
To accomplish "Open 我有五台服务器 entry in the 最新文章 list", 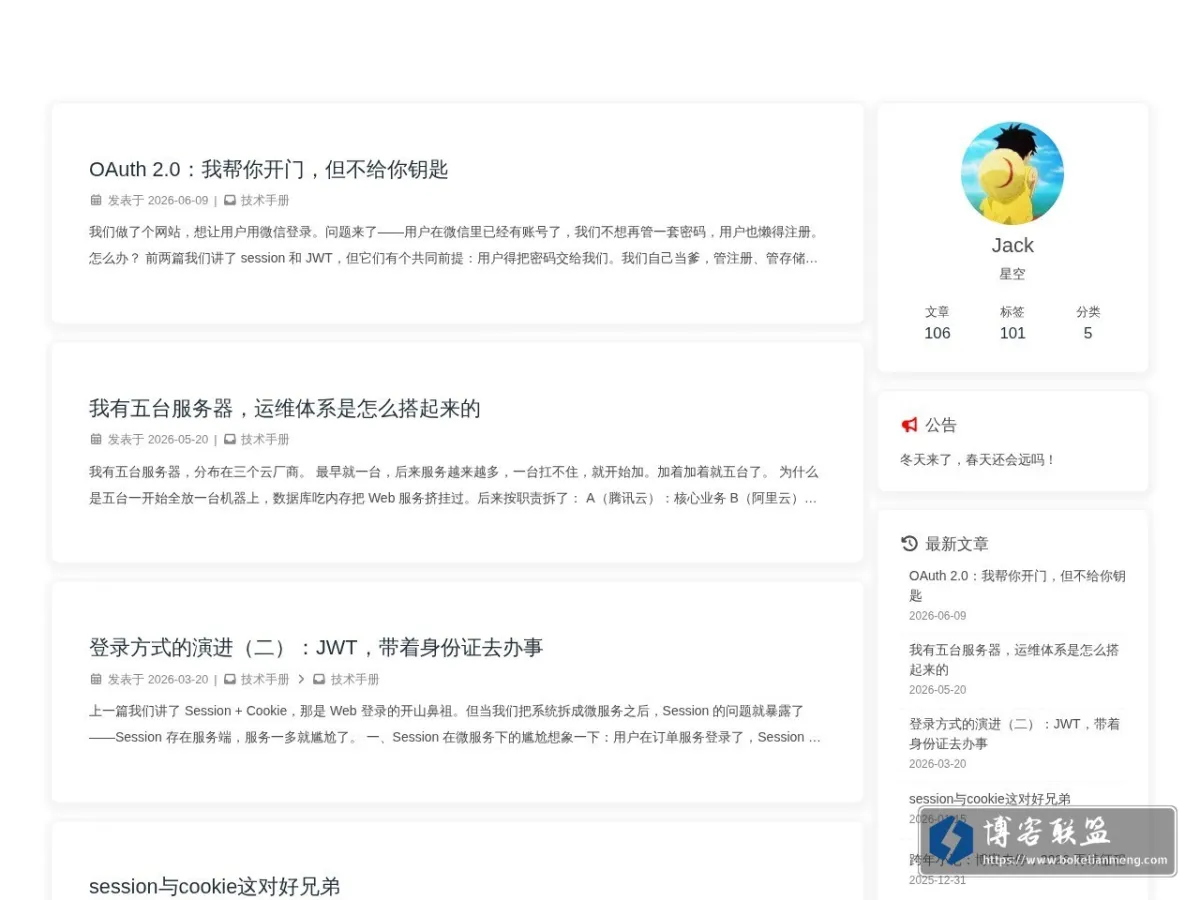I will [x=1014, y=659].
